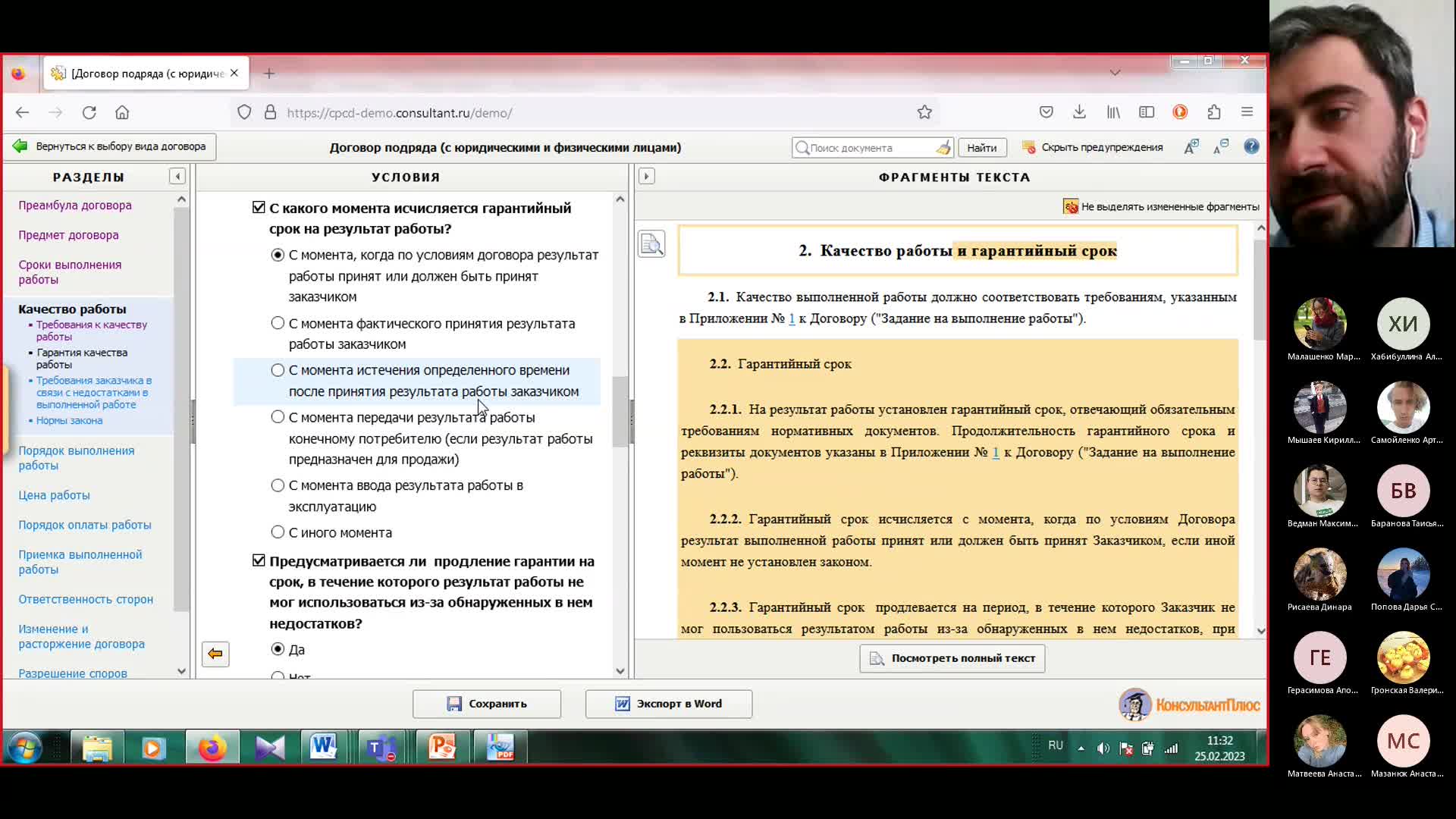
Task: Open subsection Требования к качеству работы
Action: [92, 331]
